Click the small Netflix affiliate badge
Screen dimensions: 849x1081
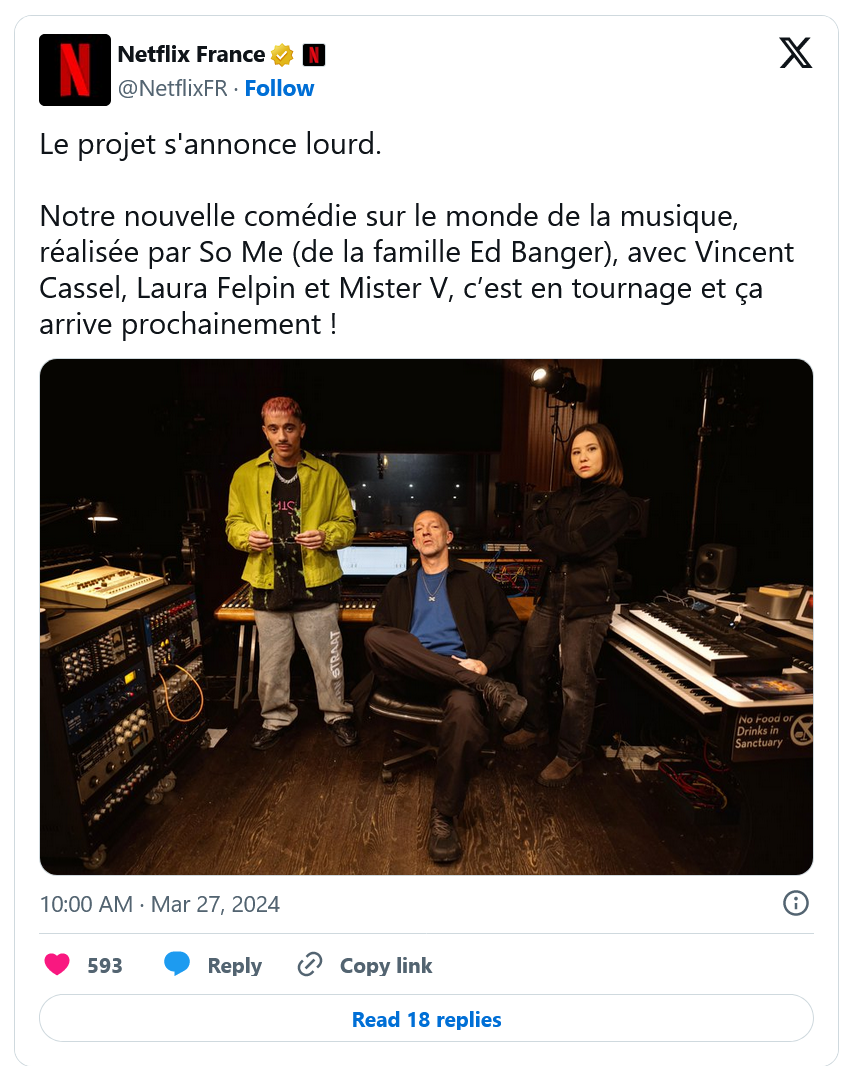314,54
